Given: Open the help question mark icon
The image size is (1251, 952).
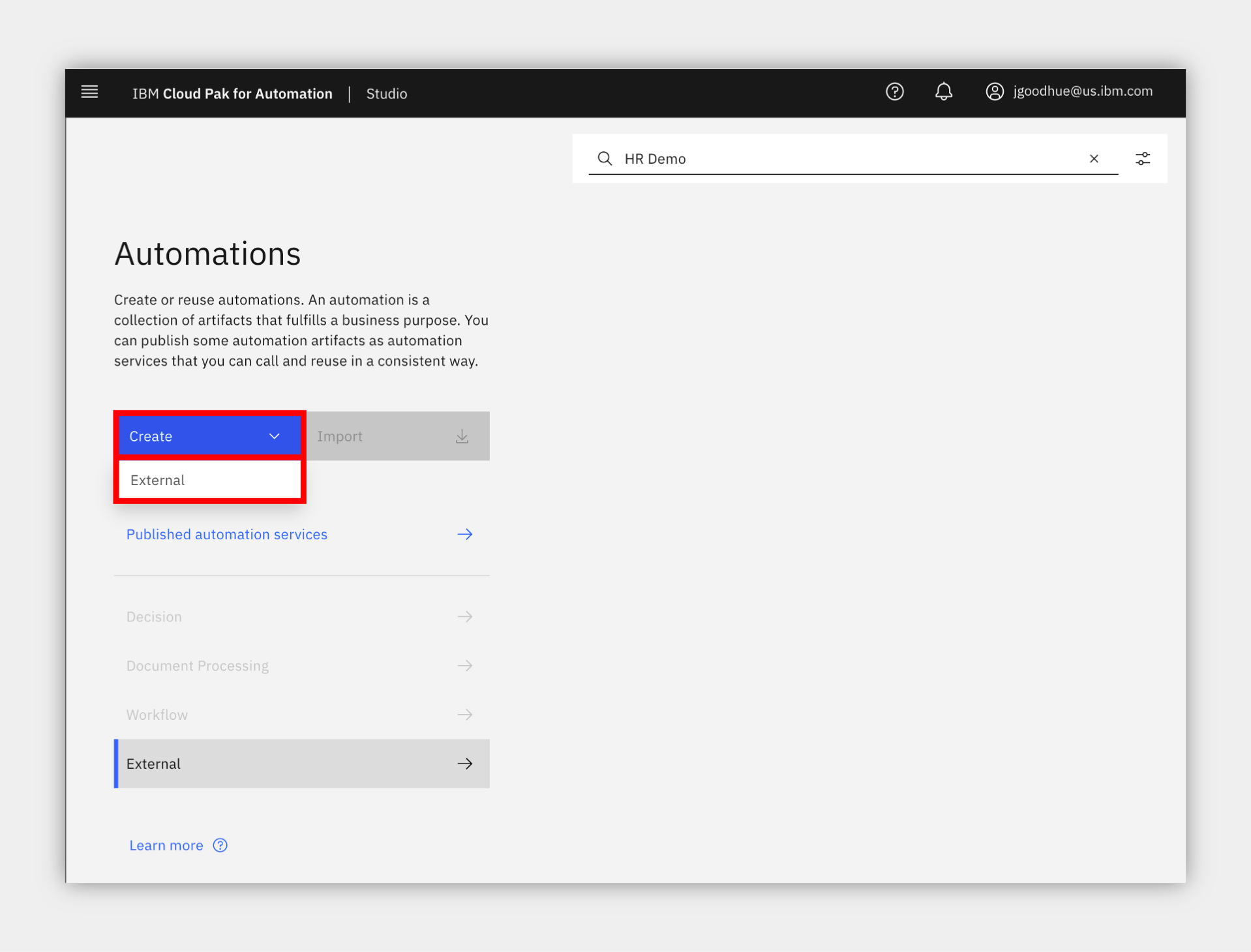Looking at the screenshot, I should point(894,92).
